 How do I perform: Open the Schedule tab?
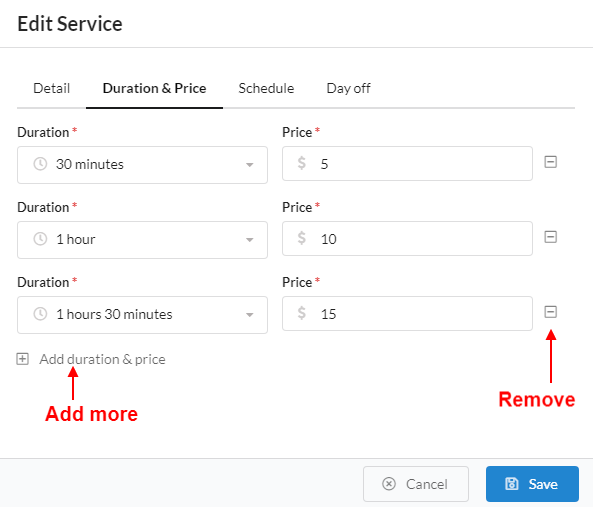click(266, 88)
